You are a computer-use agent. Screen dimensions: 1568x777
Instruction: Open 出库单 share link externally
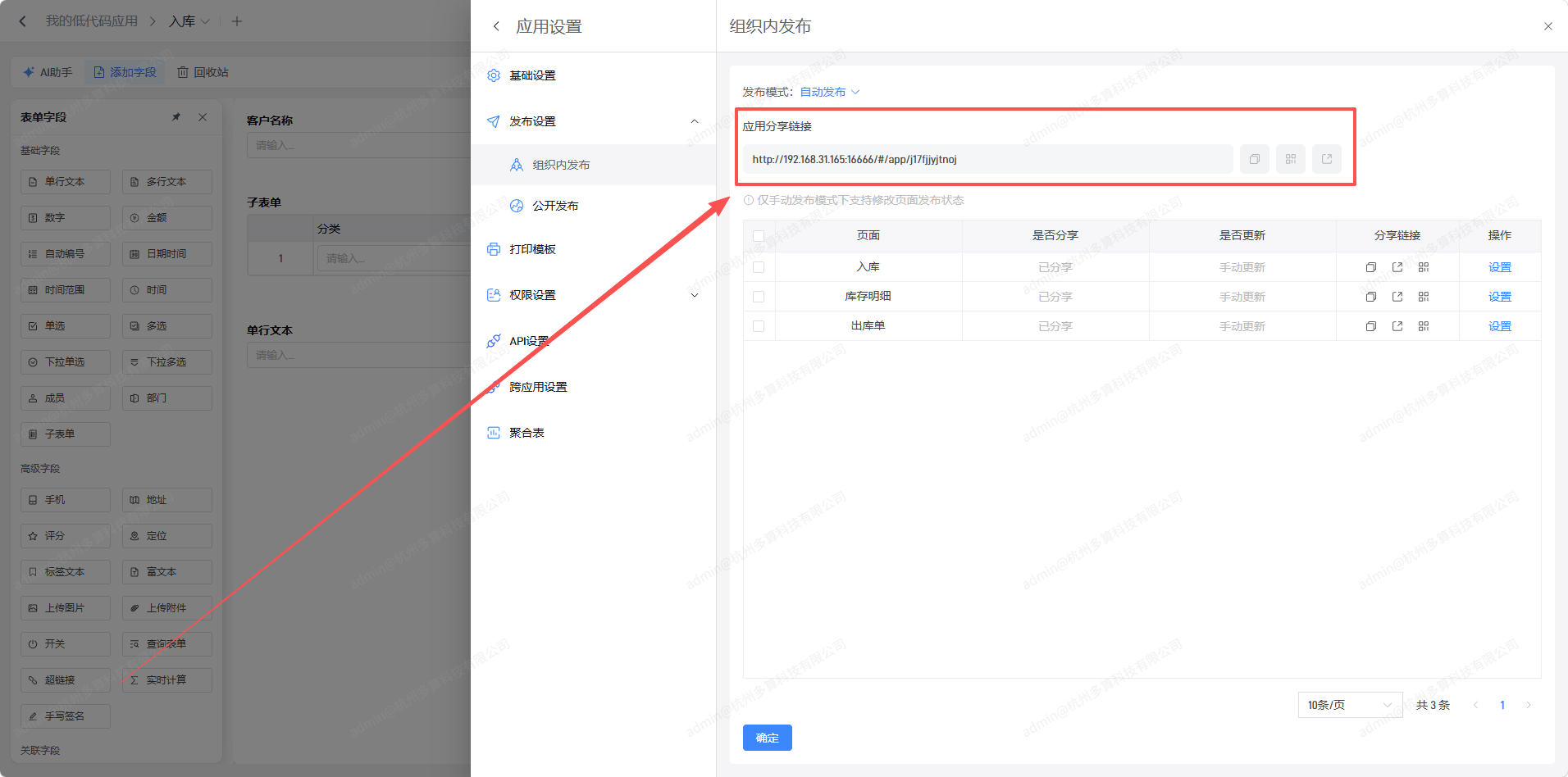(x=1397, y=326)
